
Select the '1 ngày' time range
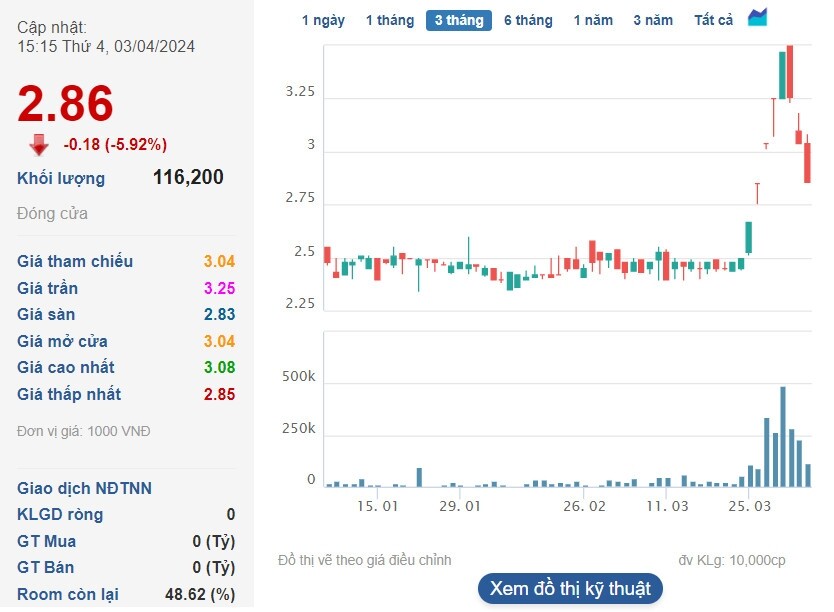point(323,20)
